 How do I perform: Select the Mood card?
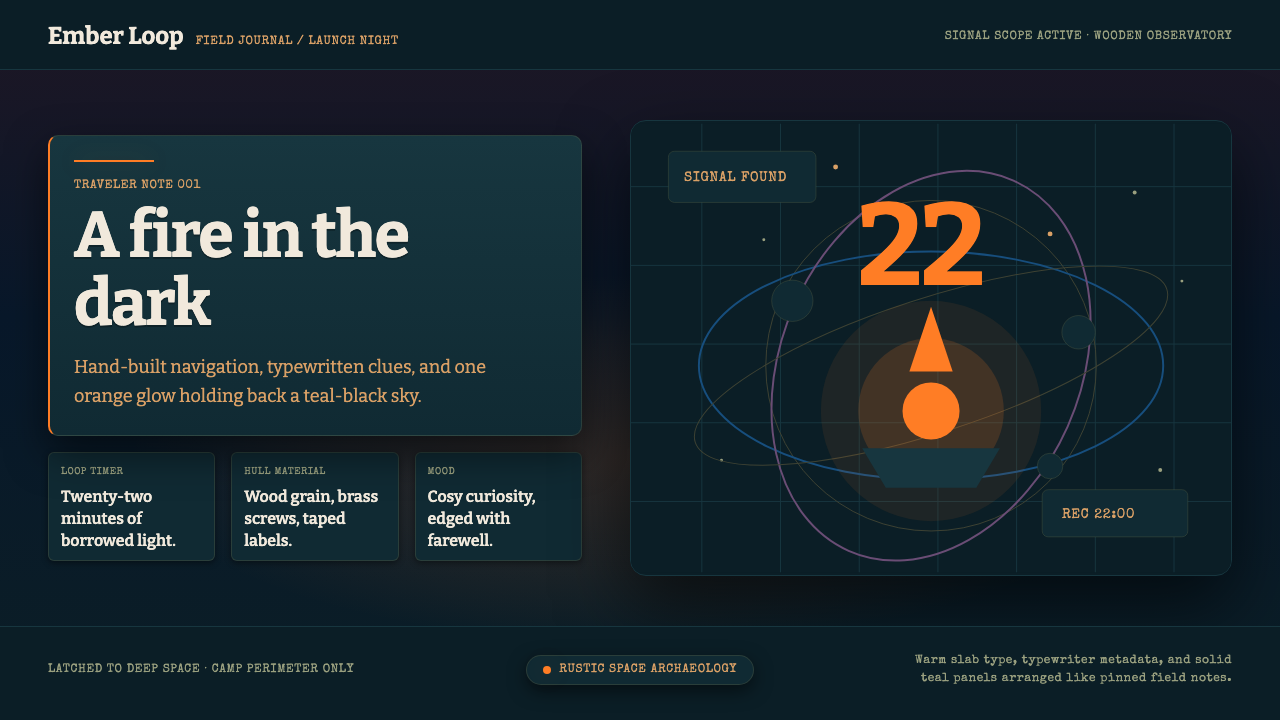tap(498, 507)
